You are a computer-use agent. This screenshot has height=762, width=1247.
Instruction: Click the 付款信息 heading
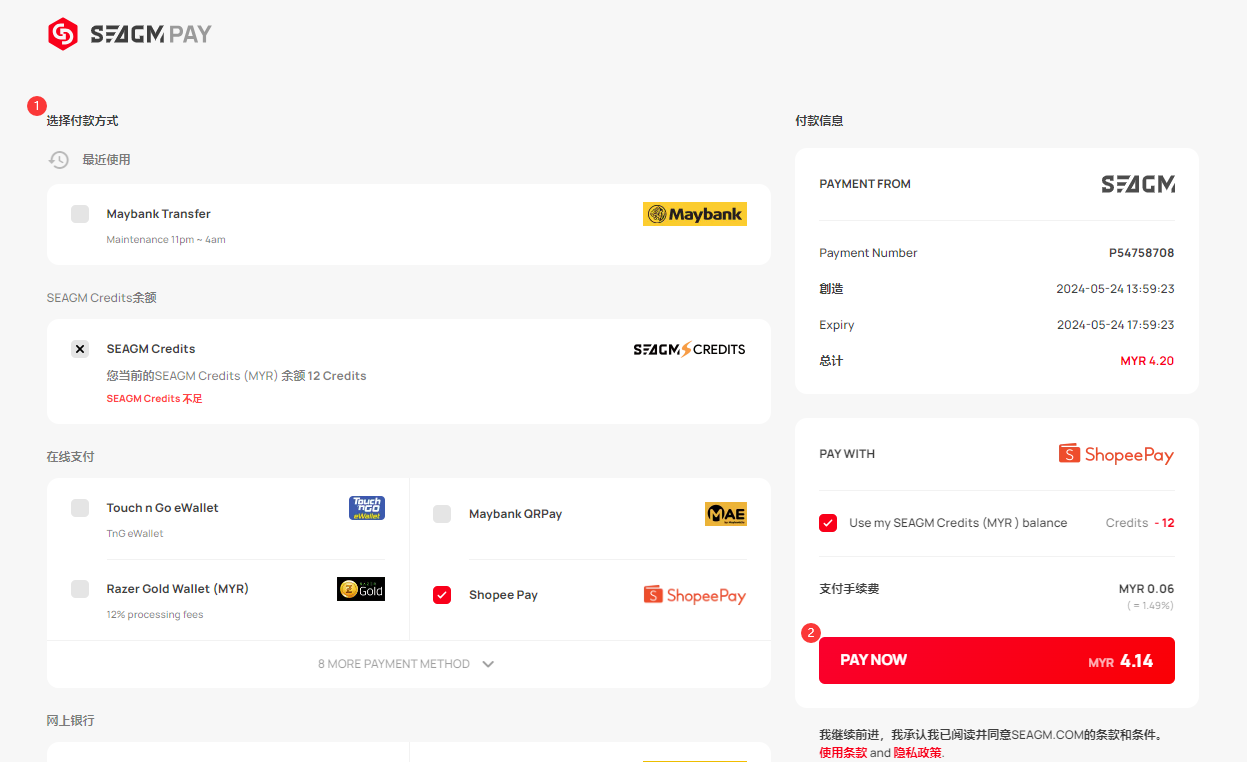(819, 121)
